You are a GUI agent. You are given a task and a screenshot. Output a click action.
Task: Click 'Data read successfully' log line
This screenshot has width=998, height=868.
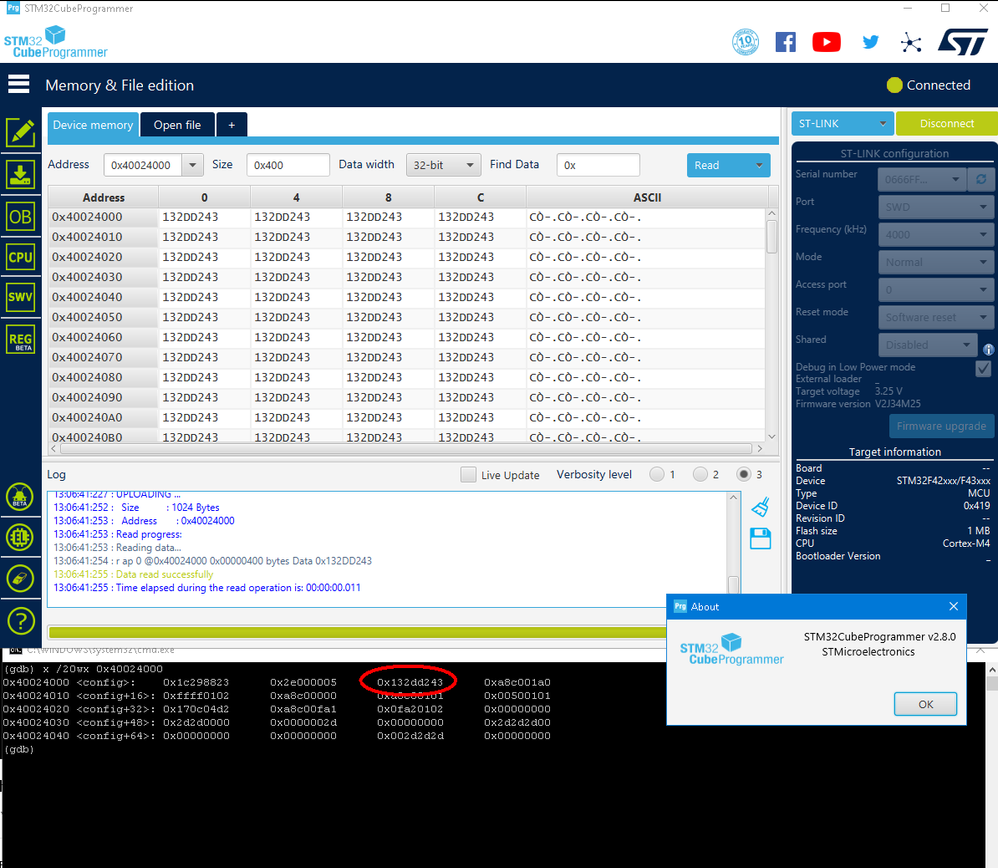[164, 574]
